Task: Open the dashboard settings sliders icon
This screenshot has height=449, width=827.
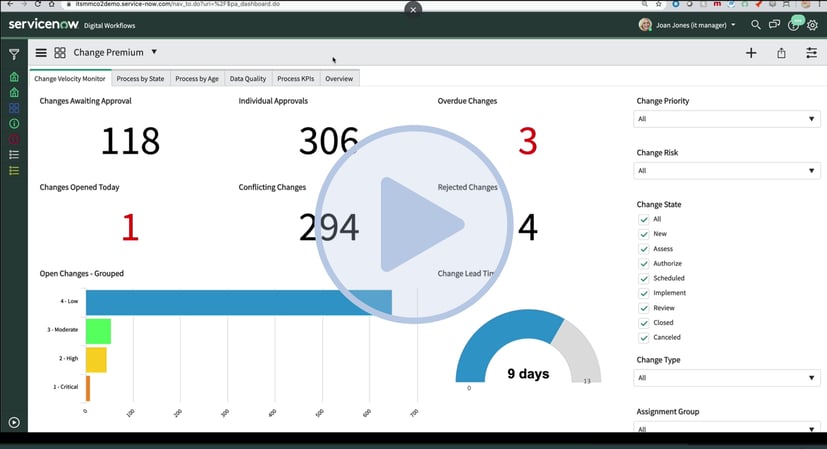Action: point(811,53)
